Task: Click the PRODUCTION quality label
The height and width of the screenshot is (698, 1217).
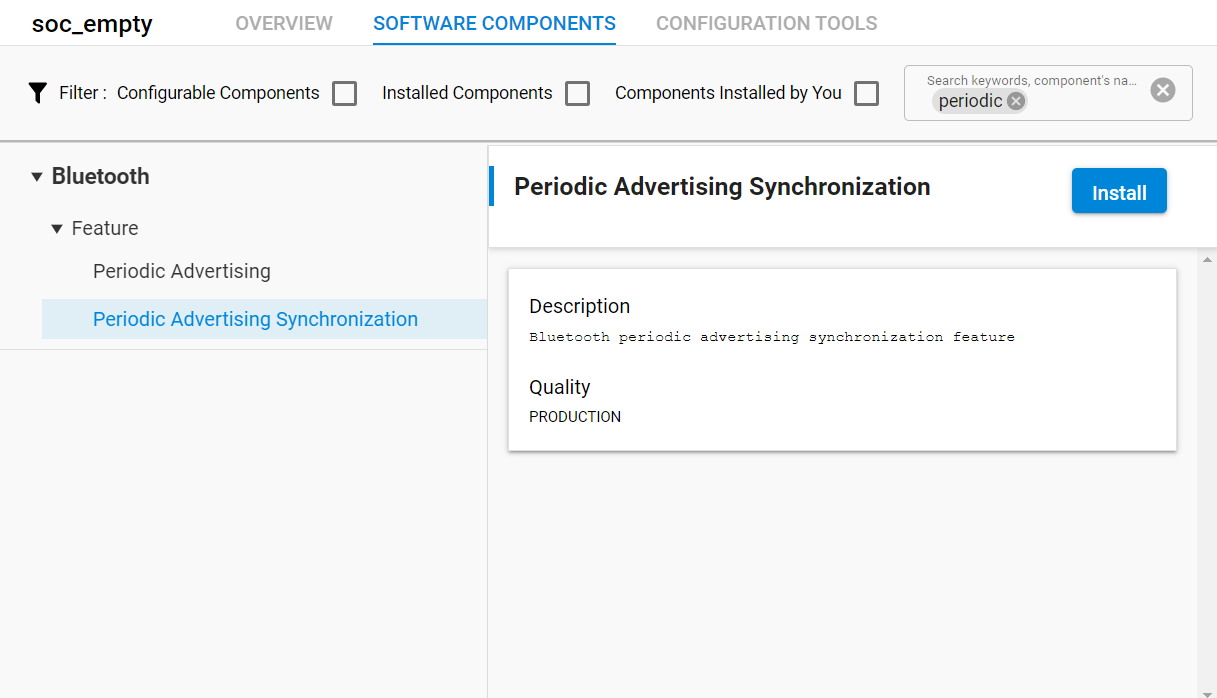Action: pyautogui.click(x=575, y=417)
